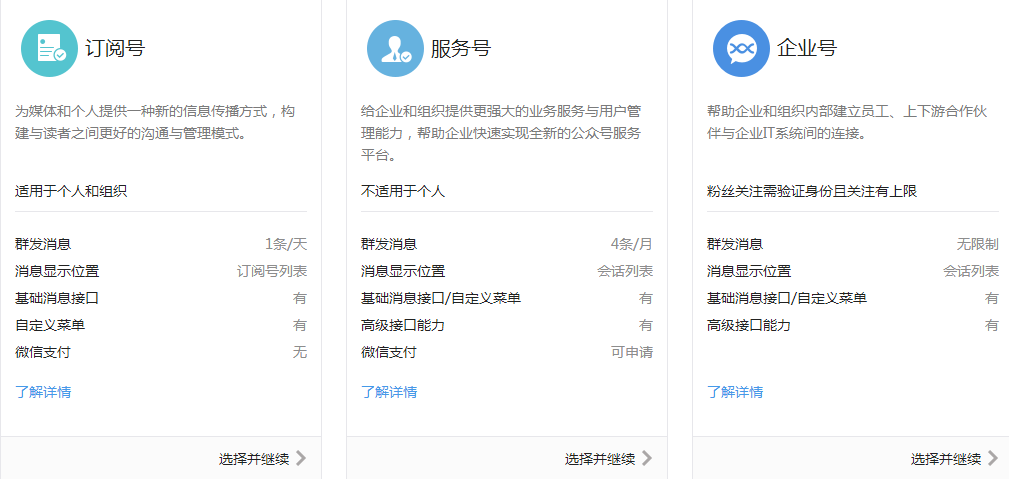Click 微信支付 label in 服务号 card
Screen dimensions: 1009x479
[389, 352]
